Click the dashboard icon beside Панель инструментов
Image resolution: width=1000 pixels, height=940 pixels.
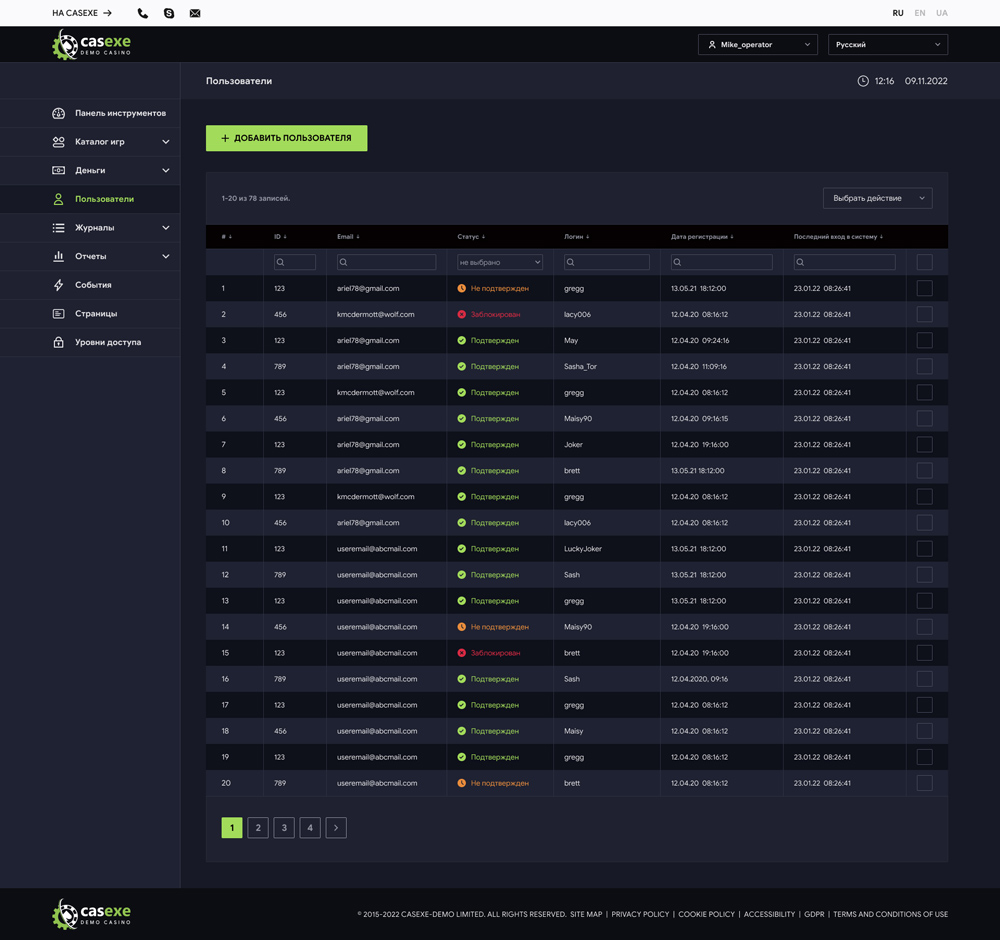click(x=59, y=114)
